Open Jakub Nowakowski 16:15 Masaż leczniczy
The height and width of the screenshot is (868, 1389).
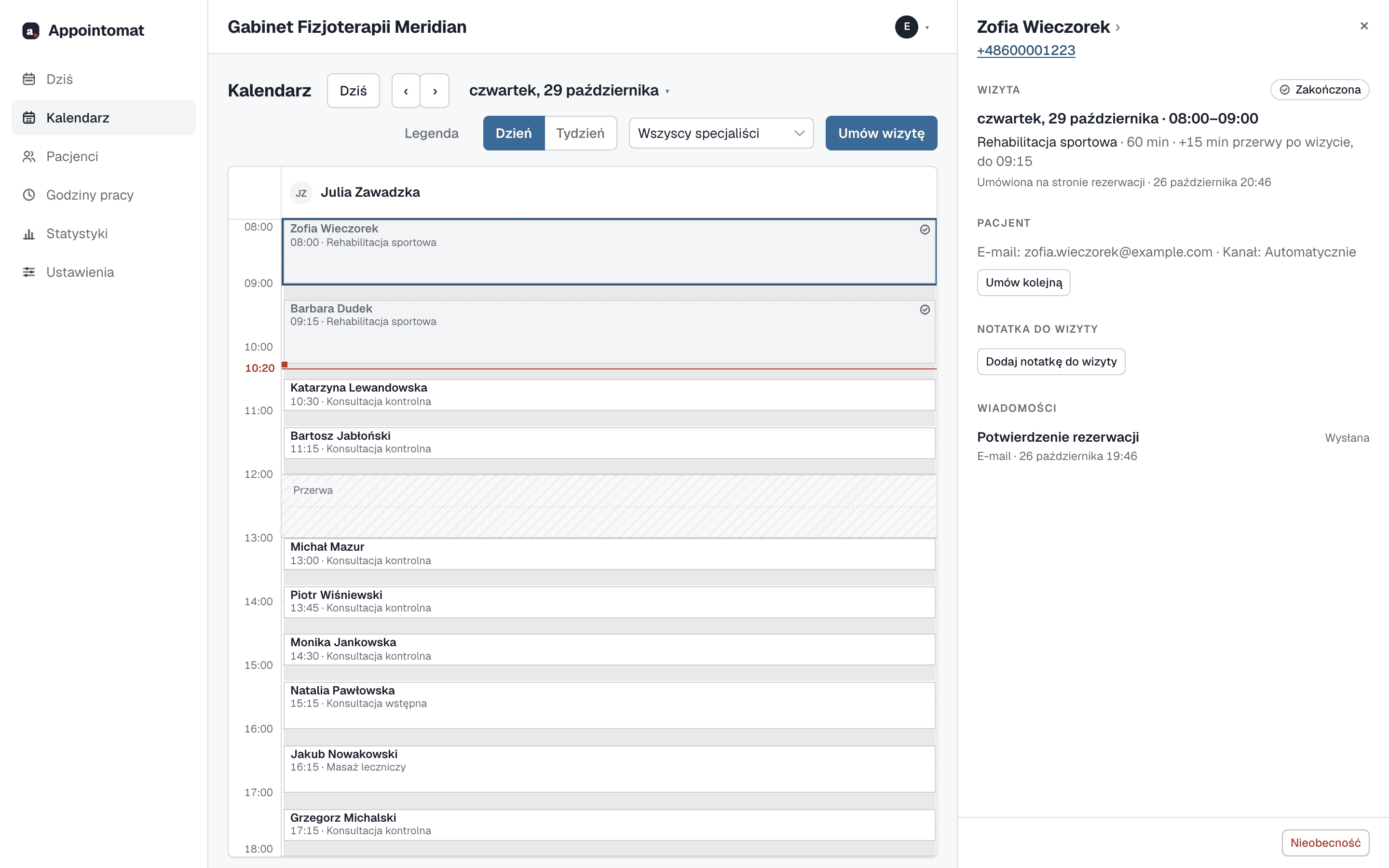[609, 769]
